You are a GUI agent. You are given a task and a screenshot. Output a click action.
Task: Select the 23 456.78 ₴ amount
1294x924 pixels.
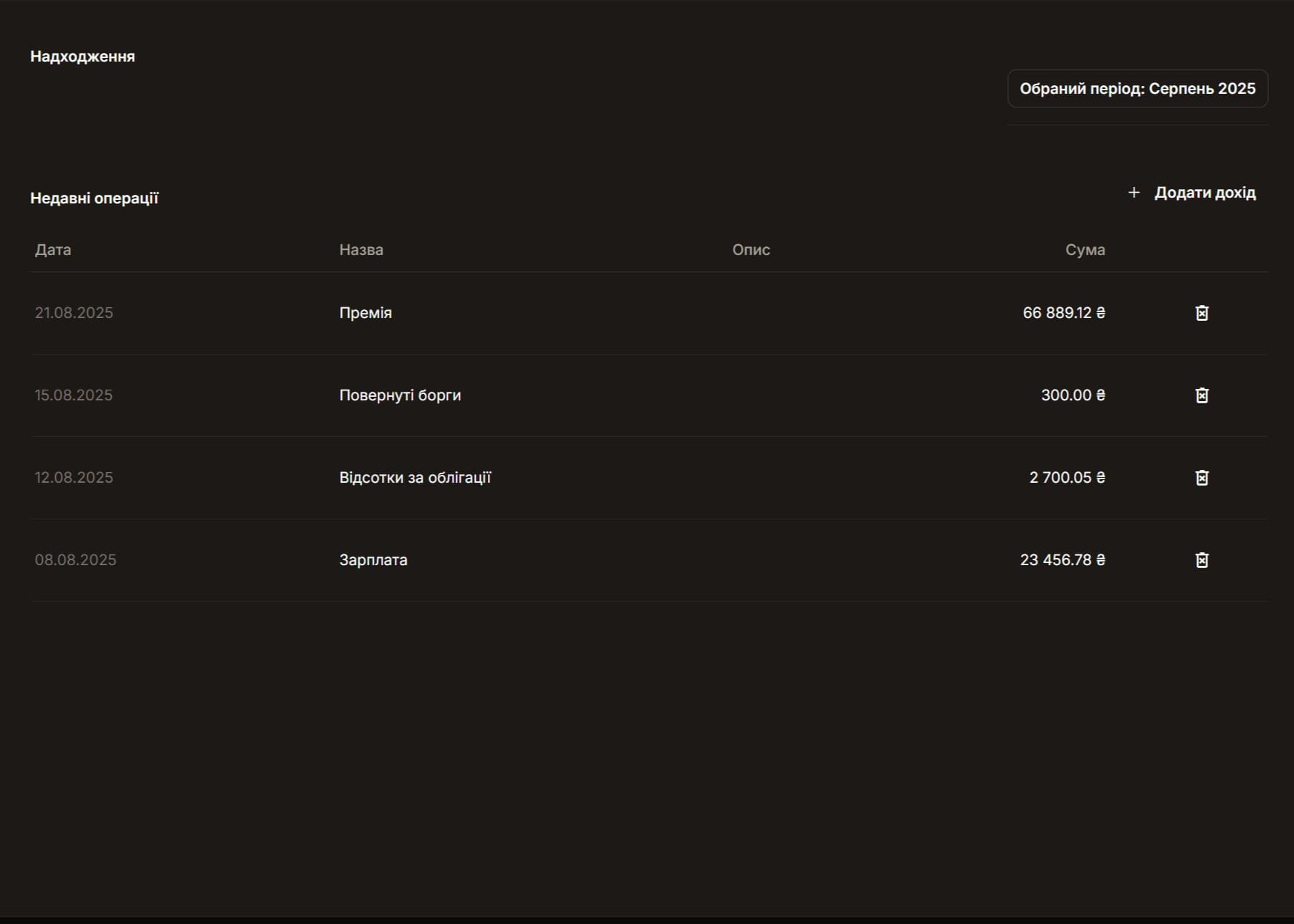point(1062,560)
